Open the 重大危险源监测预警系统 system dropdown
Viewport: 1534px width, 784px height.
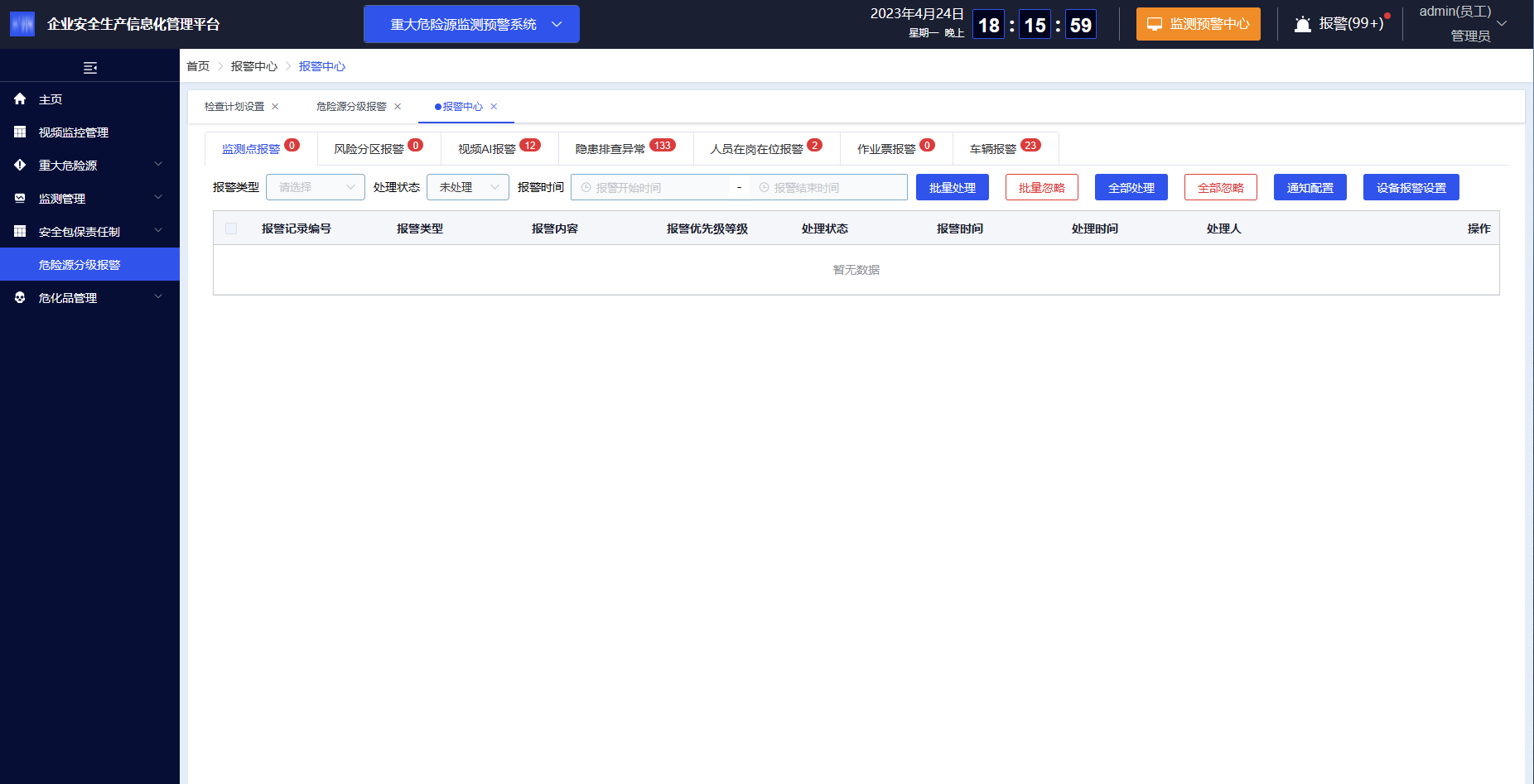(x=471, y=24)
